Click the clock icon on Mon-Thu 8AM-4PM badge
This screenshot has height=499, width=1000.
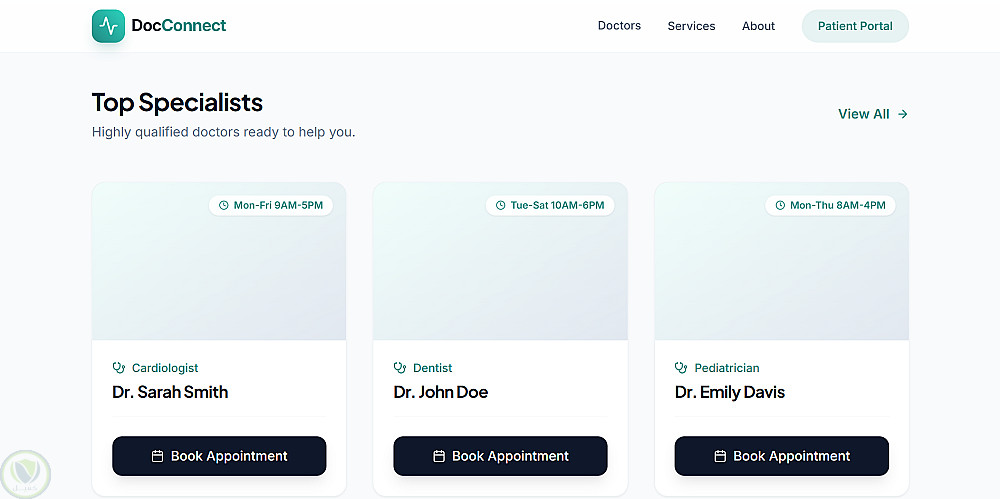tap(781, 205)
